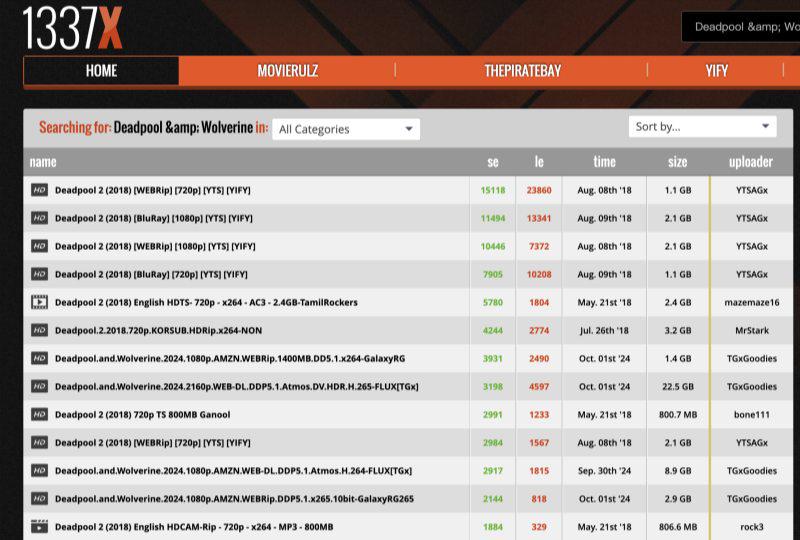Open the All Categories dropdown
The width and height of the screenshot is (800, 540).
[346, 129]
